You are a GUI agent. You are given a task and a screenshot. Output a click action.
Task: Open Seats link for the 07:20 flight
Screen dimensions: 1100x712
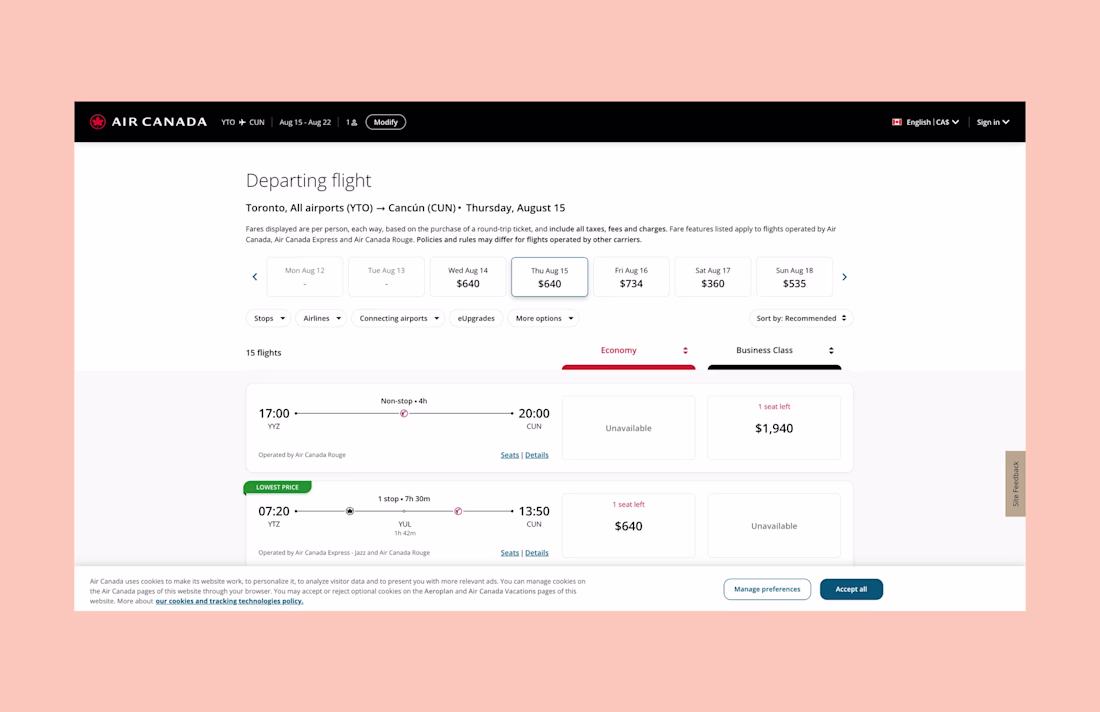[510, 553]
